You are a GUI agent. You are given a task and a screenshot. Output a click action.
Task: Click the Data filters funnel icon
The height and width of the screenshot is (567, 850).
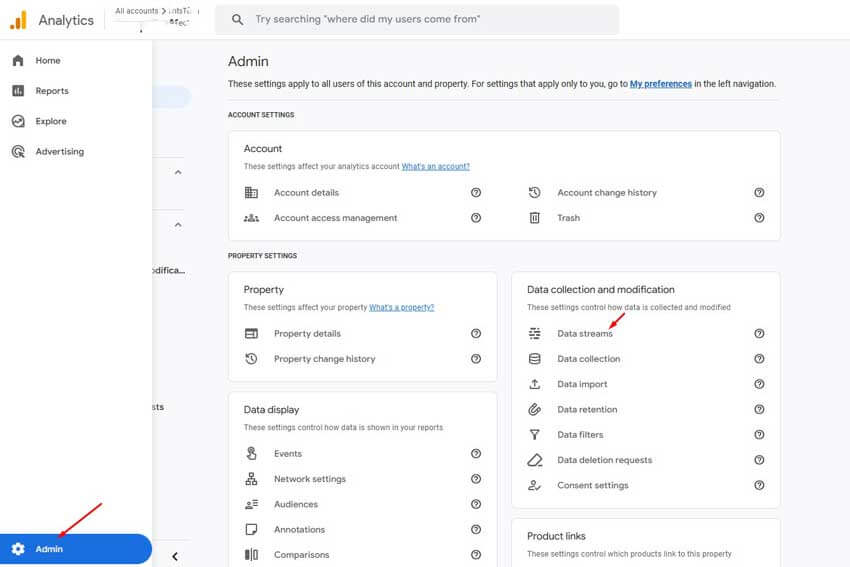tap(535, 435)
